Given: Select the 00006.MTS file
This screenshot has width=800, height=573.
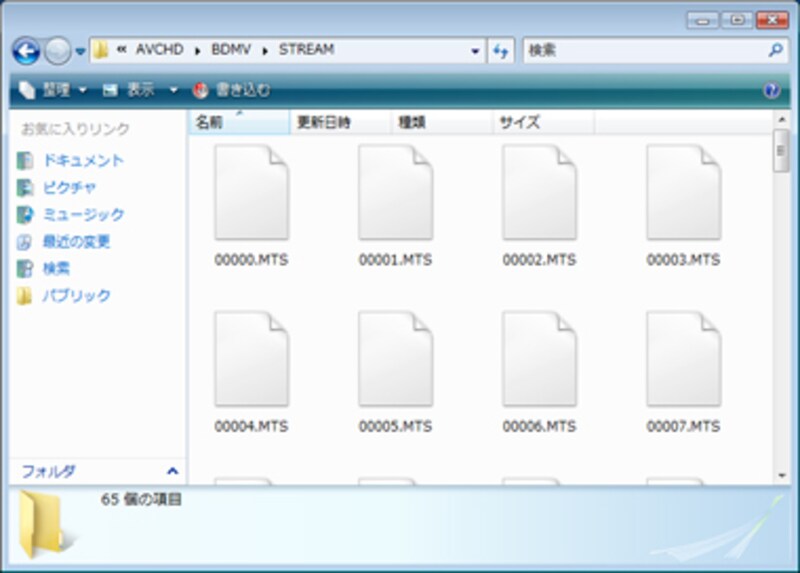Looking at the screenshot, I should 539,359.
